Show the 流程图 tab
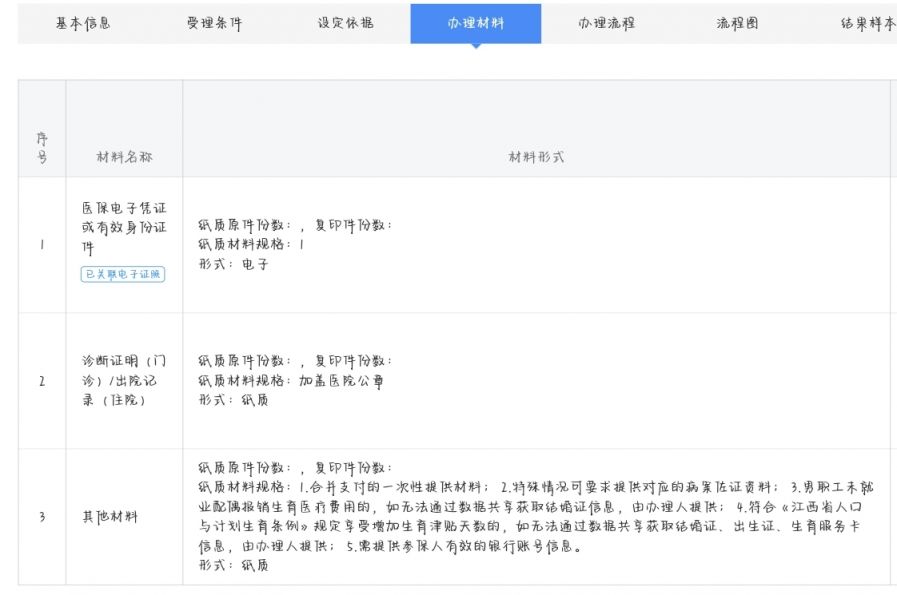 pos(737,23)
